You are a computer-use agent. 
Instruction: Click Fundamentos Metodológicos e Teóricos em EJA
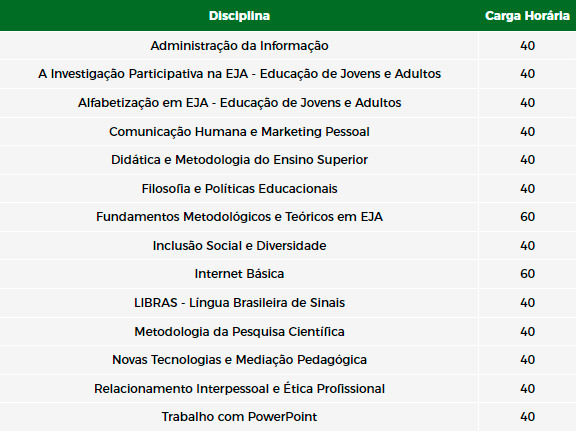239,217
